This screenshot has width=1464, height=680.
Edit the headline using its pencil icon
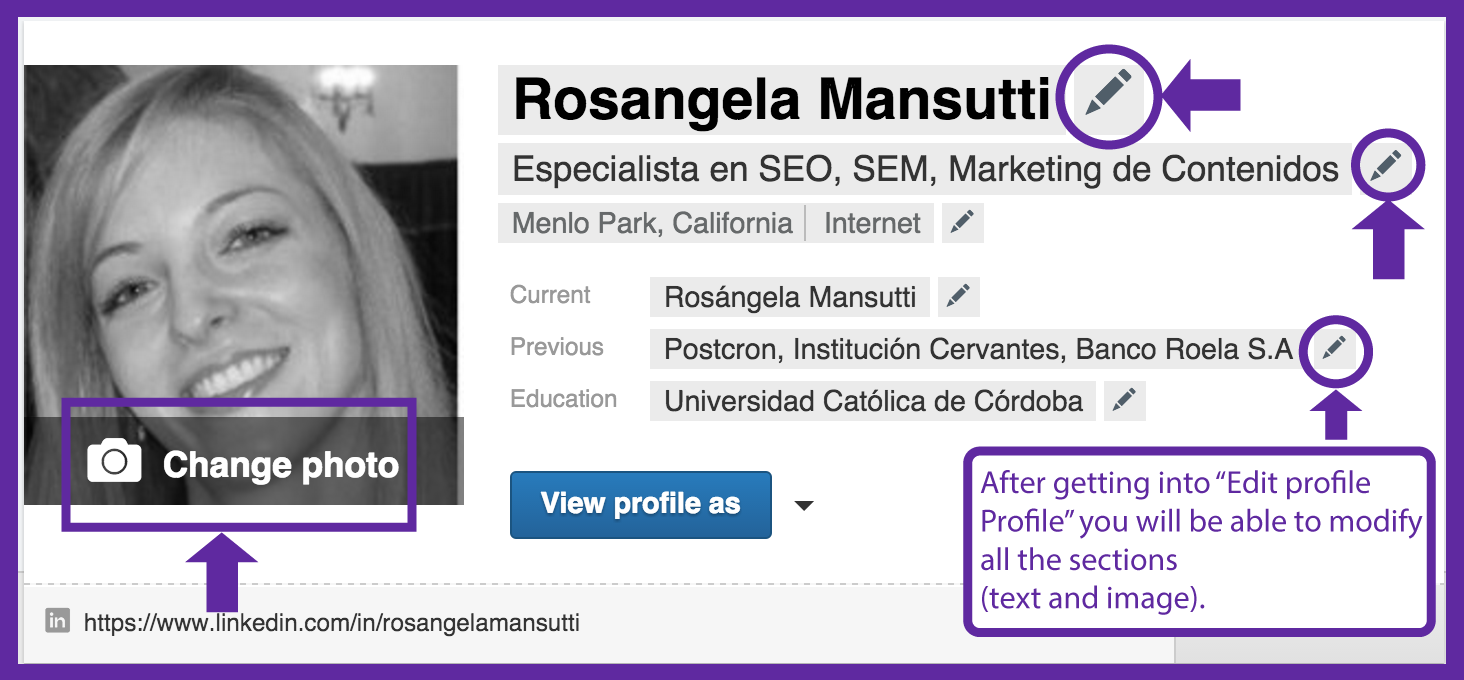click(1387, 167)
